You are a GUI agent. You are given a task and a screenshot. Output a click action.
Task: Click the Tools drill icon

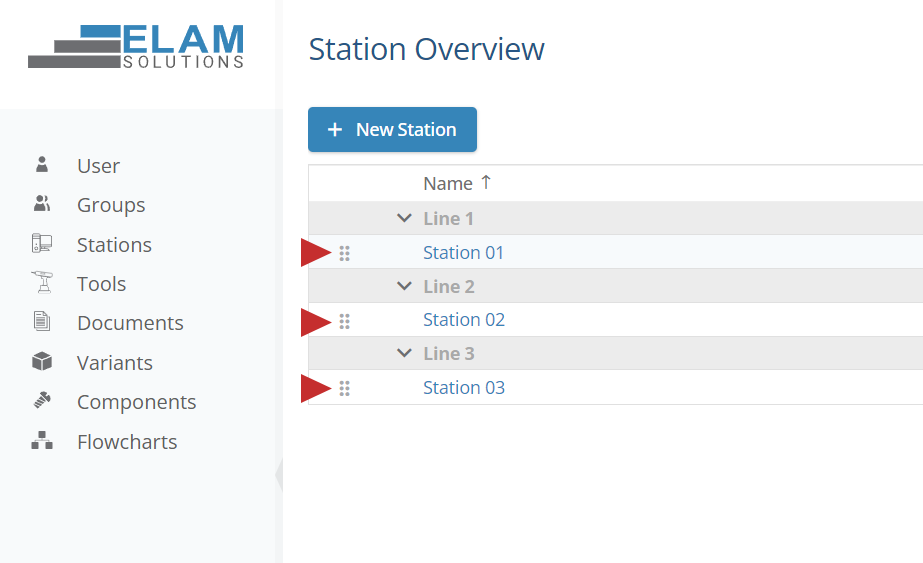click(42, 283)
